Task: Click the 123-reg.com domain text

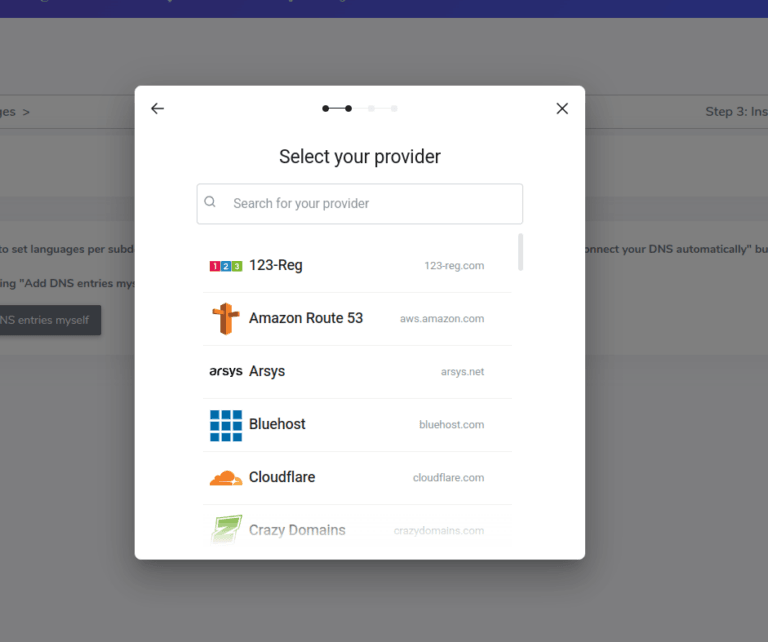Action: 454,265
